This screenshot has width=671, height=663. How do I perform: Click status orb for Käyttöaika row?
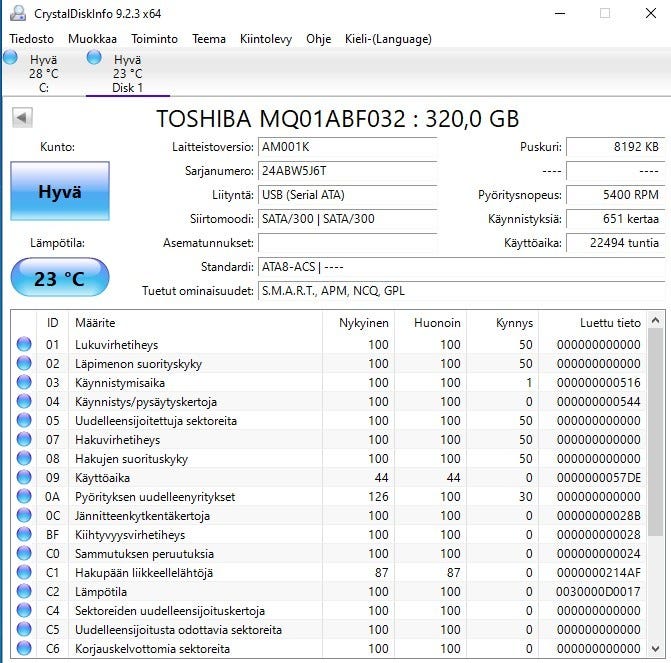[24, 478]
